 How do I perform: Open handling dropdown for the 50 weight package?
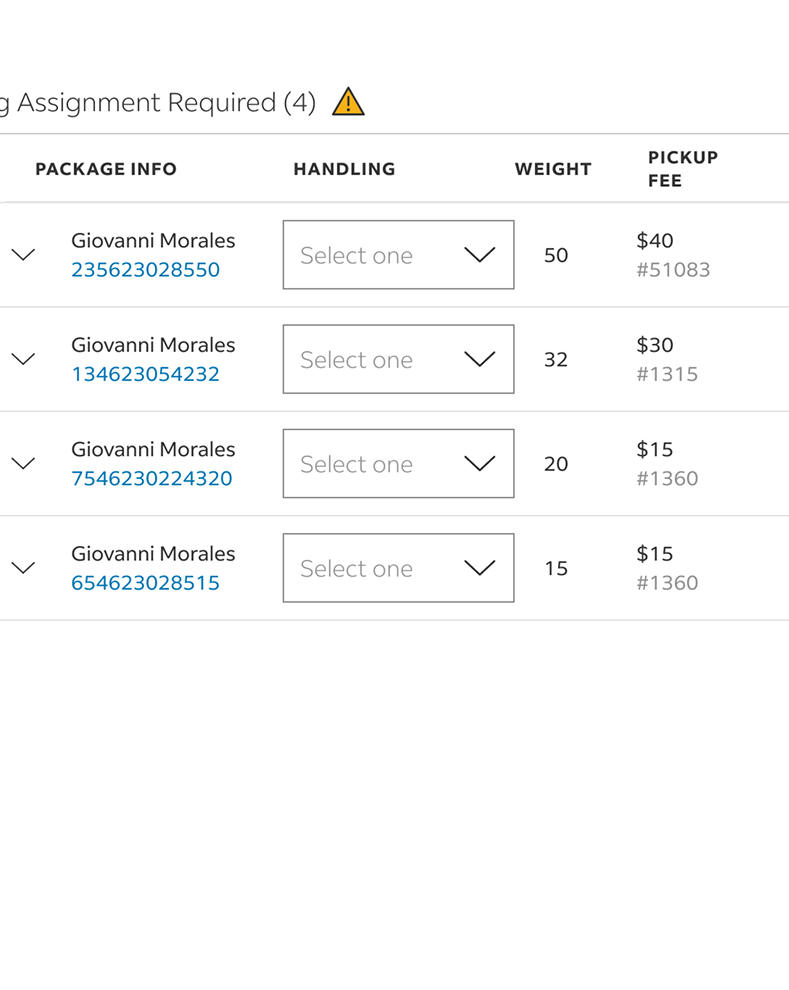[x=398, y=255]
